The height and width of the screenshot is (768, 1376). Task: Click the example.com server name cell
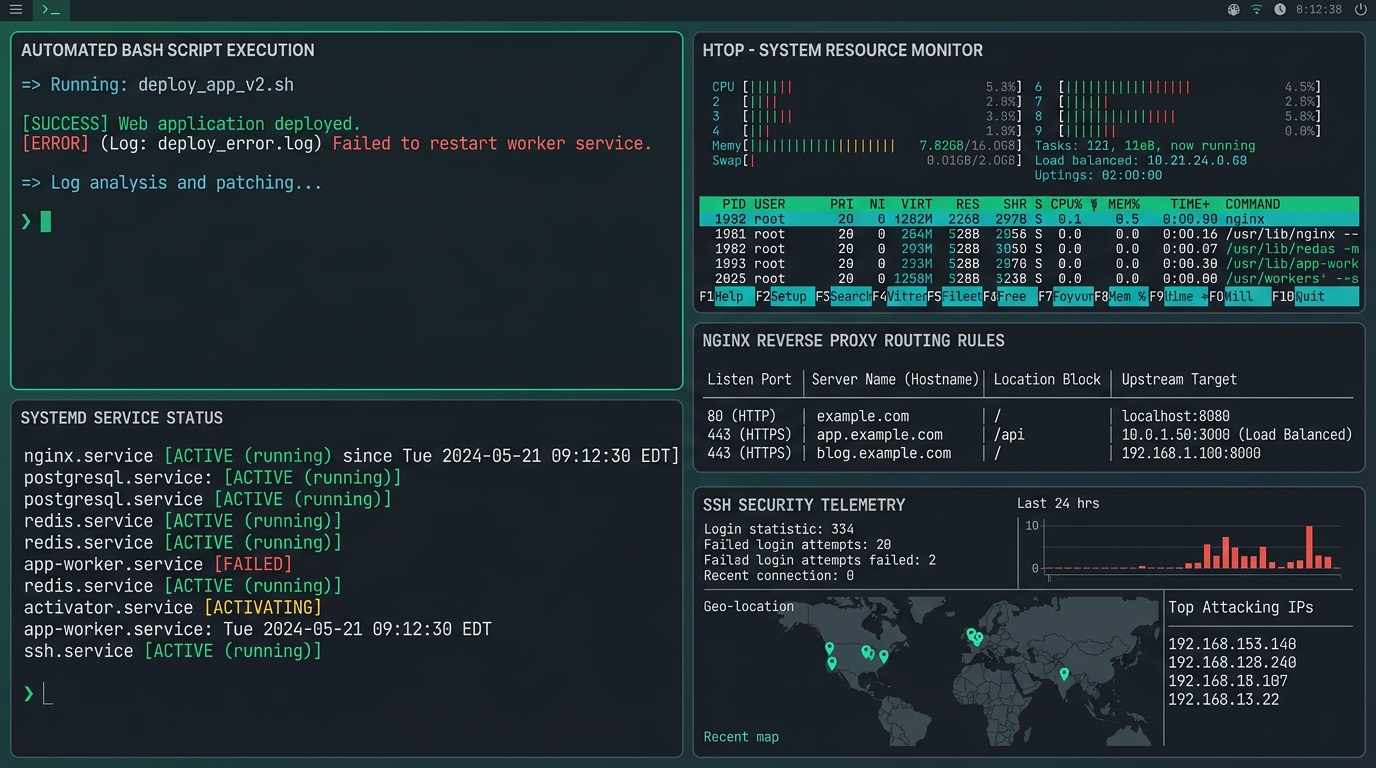click(x=863, y=416)
